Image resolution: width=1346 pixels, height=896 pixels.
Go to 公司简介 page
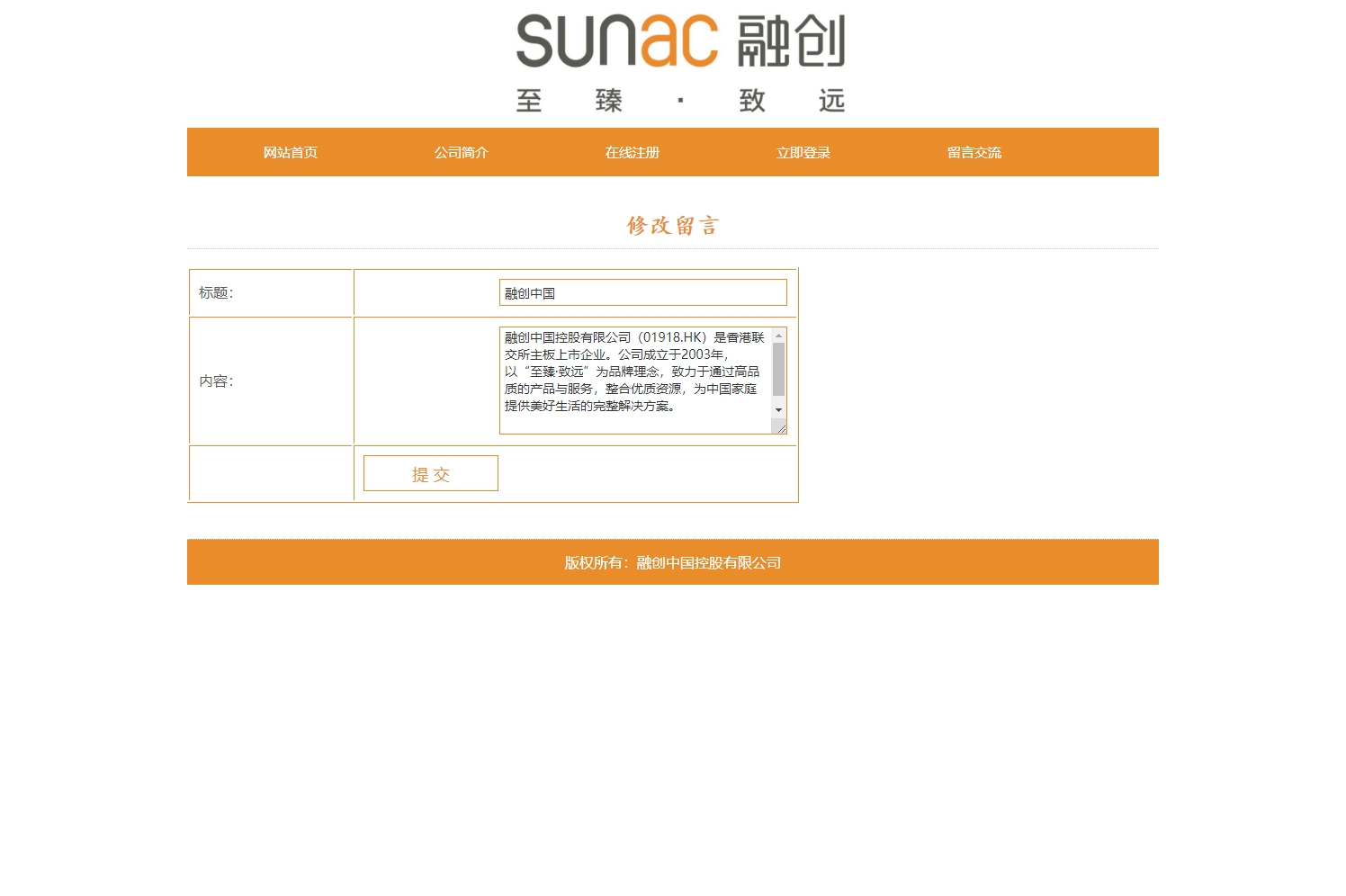(x=462, y=153)
